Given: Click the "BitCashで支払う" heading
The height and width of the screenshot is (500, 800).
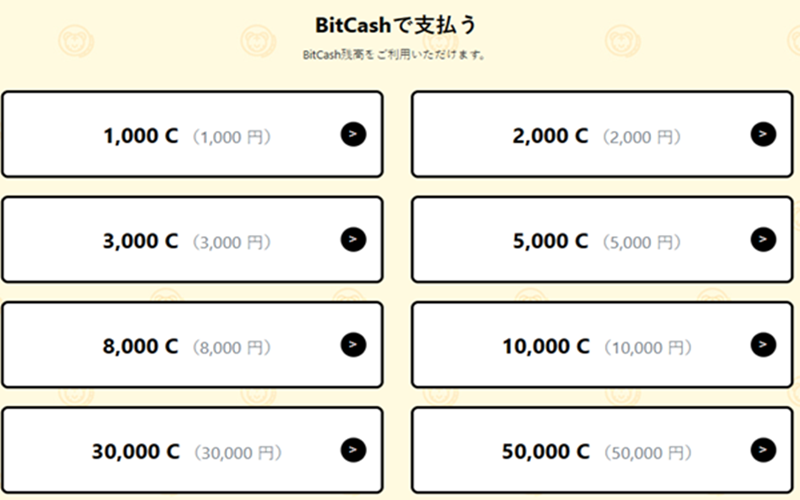Looking at the screenshot, I should (x=399, y=24).
